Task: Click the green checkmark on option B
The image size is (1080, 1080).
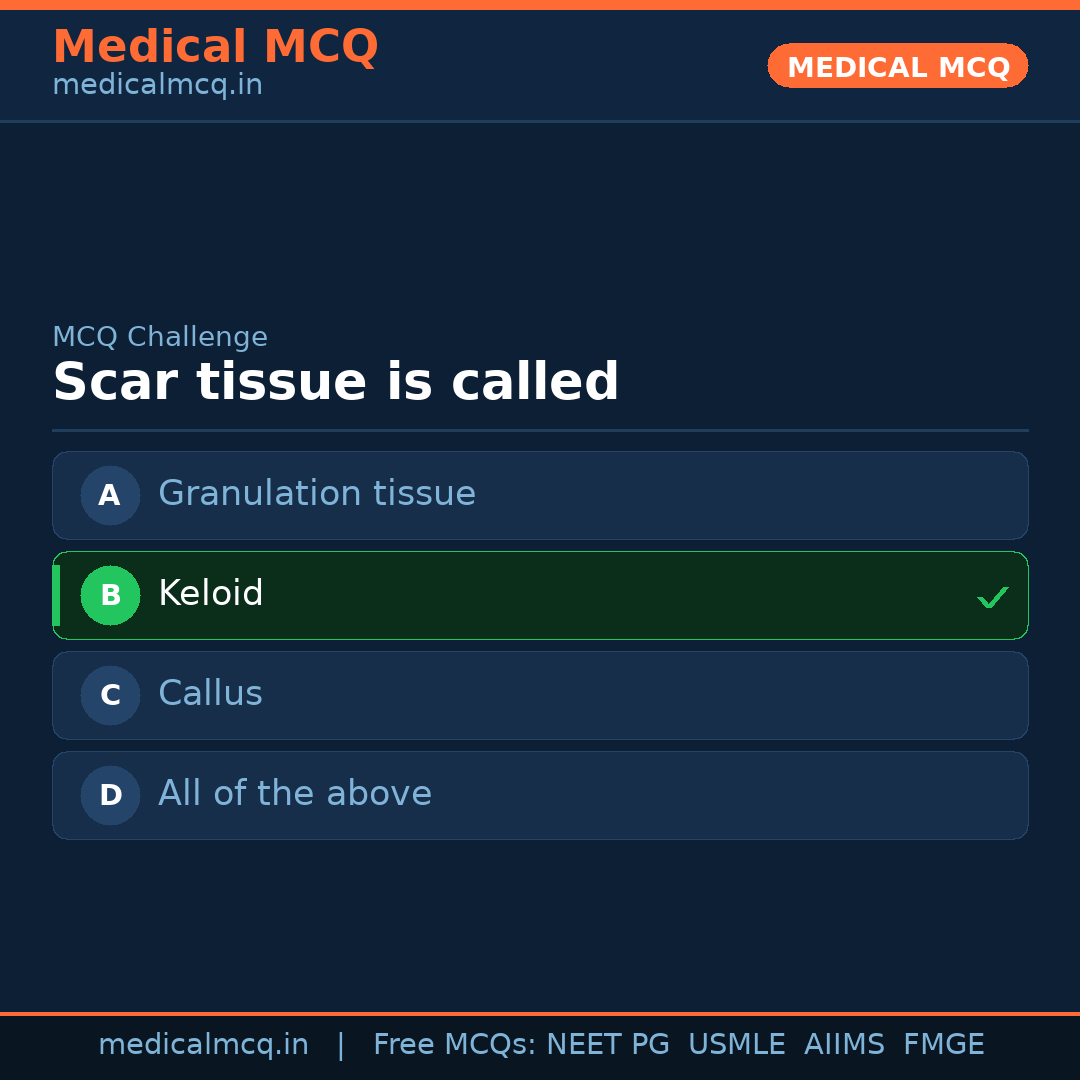Action: [993, 596]
